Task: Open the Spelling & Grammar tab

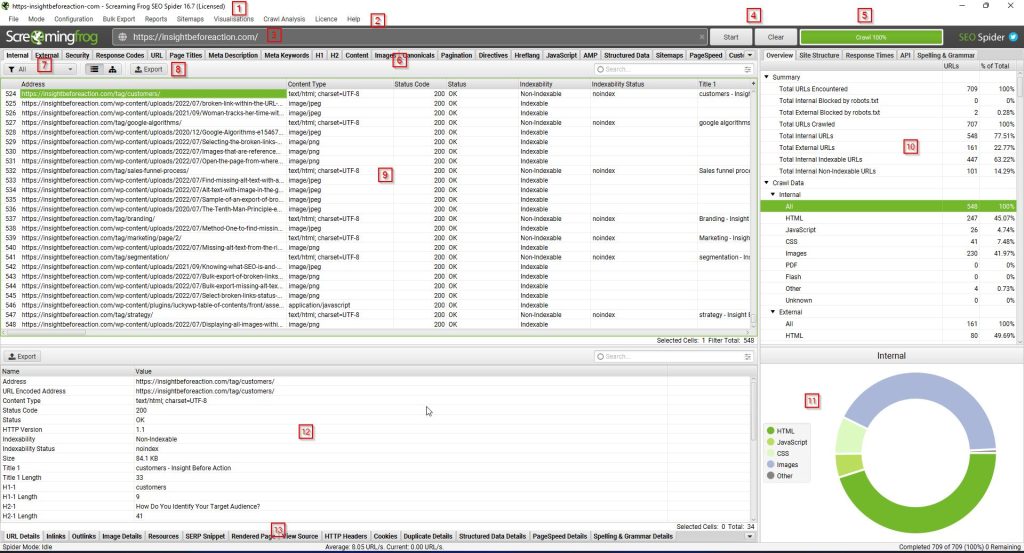Action: click(x=946, y=55)
